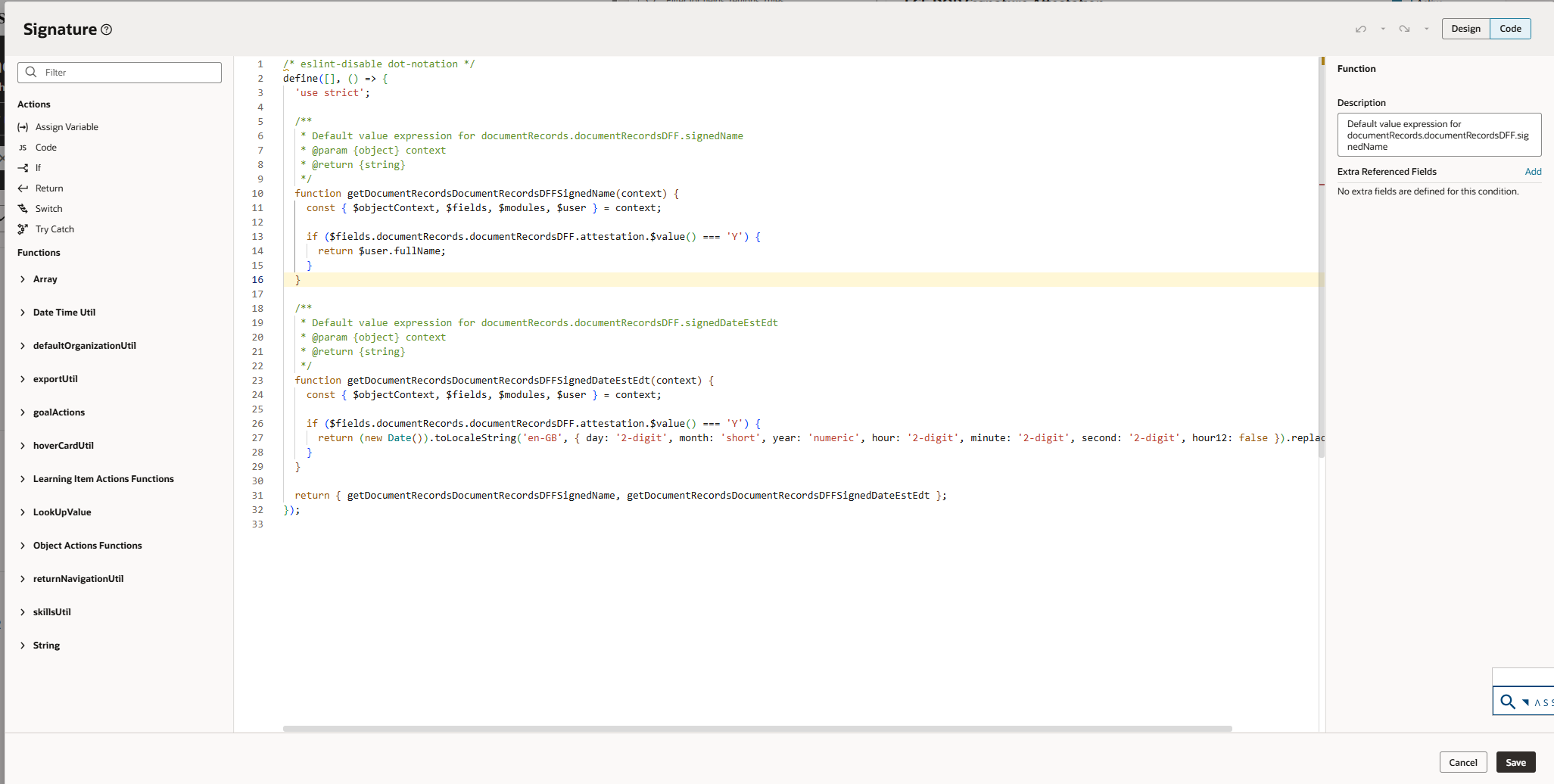Click the horizontal scrollbar of code editor
The image size is (1554, 784).
click(757, 729)
